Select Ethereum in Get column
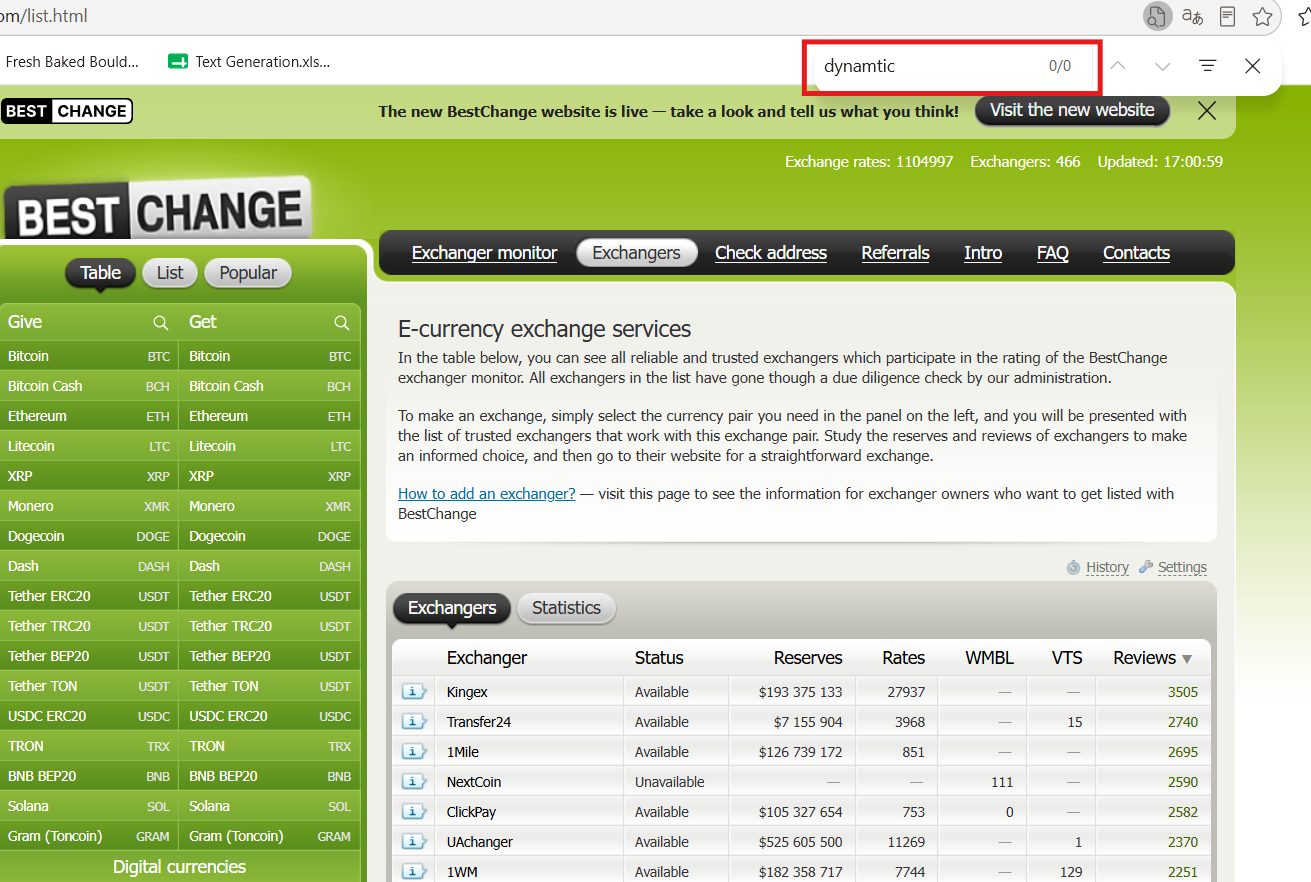The image size is (1311, 882). pos(270,416)
